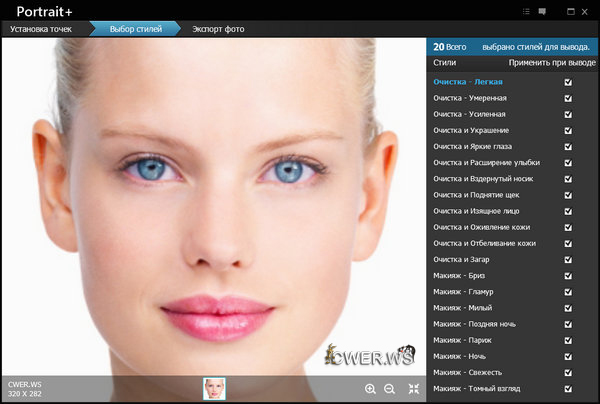600x404 pixels.
Task: Toggle the Очистка и Загар checkbox
Action: (568, 259)
